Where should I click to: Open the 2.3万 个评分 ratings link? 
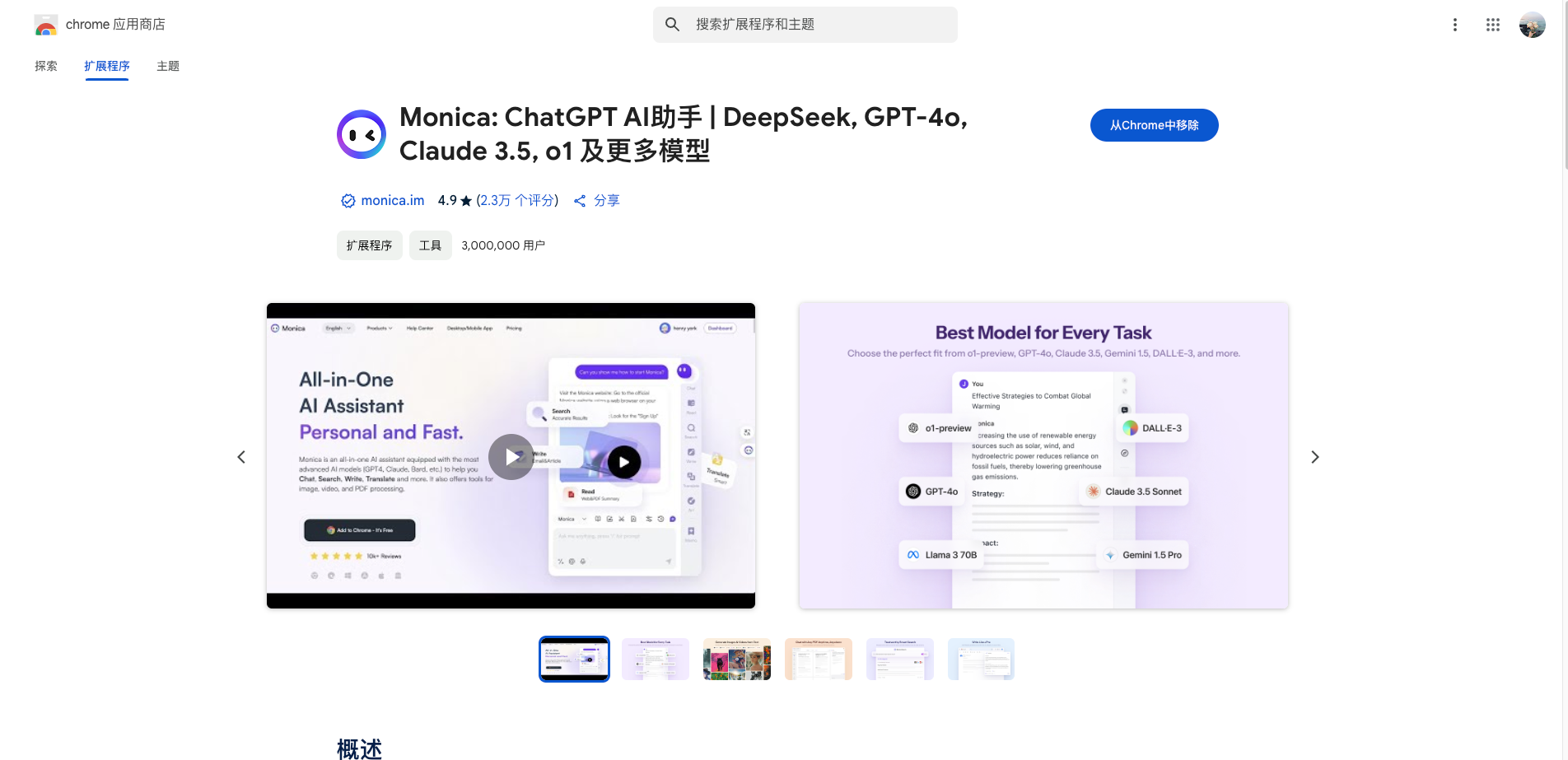(517, 201)
